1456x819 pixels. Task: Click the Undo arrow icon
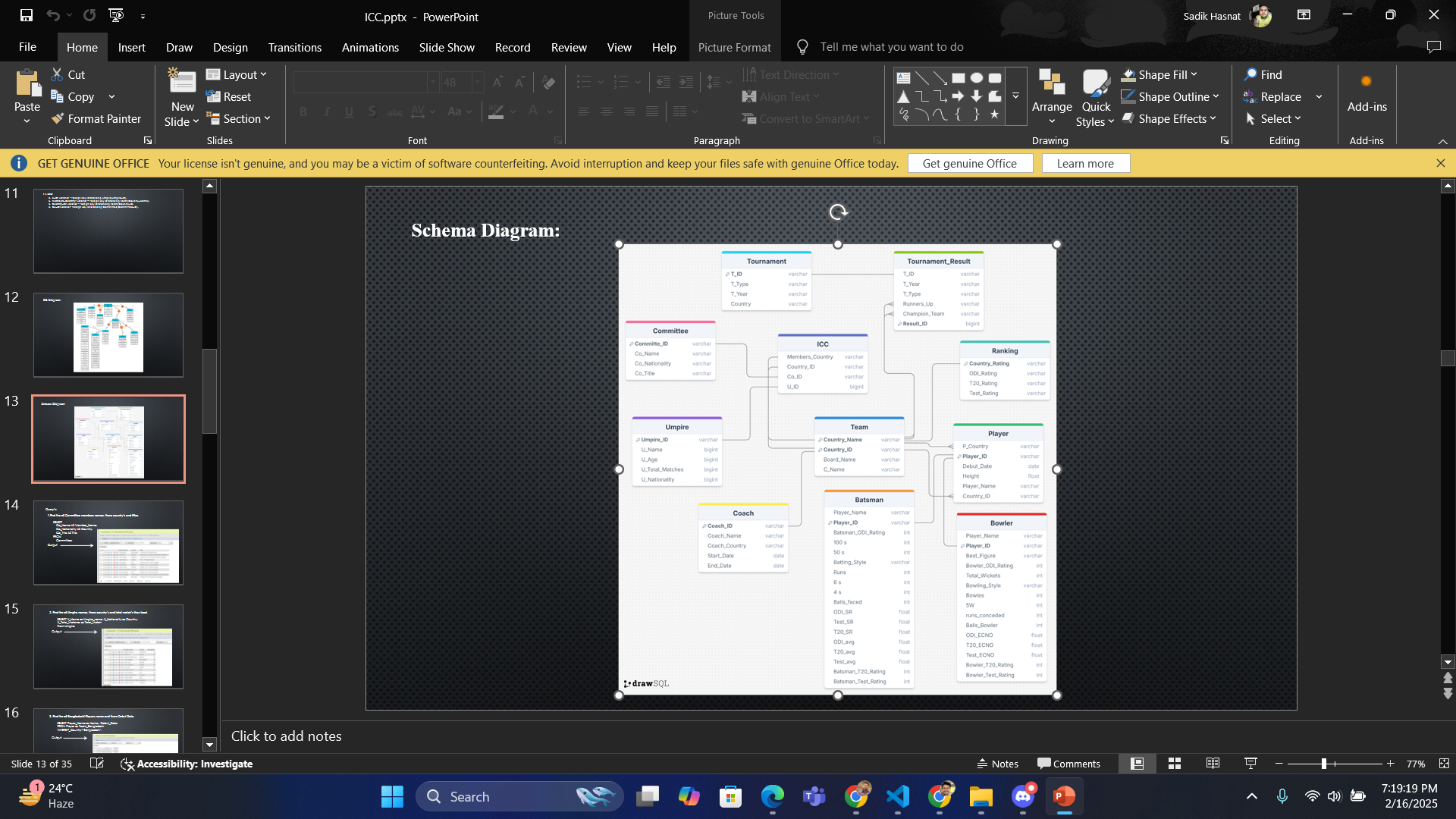tap(52, 15)
